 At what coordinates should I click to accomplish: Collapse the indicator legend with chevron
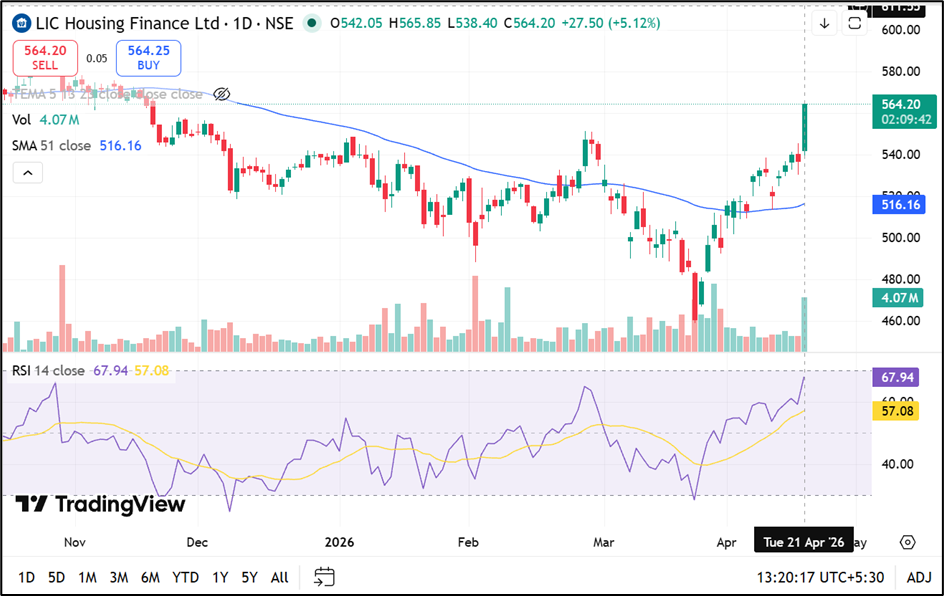[x=28, y=173]
